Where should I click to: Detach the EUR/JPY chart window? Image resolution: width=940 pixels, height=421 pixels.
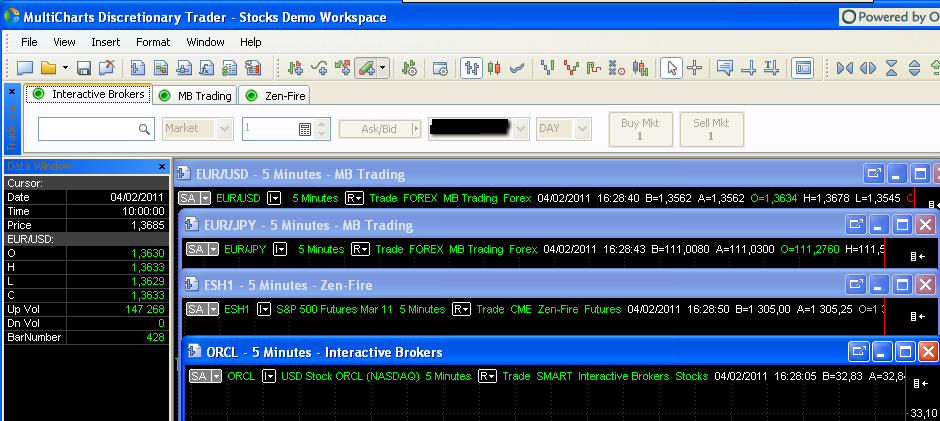[856, 225]
